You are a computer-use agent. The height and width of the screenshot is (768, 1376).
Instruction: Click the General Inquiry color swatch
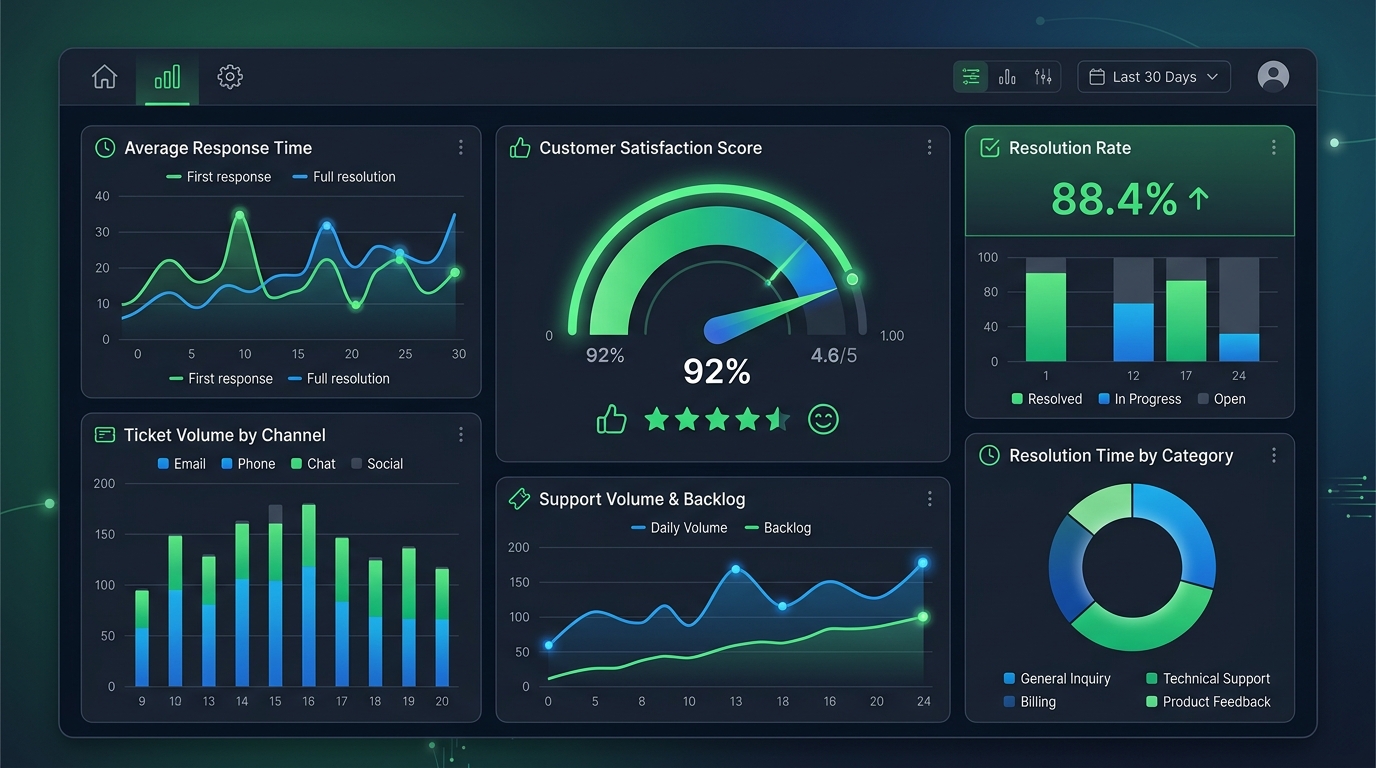tap(1009, 679)
